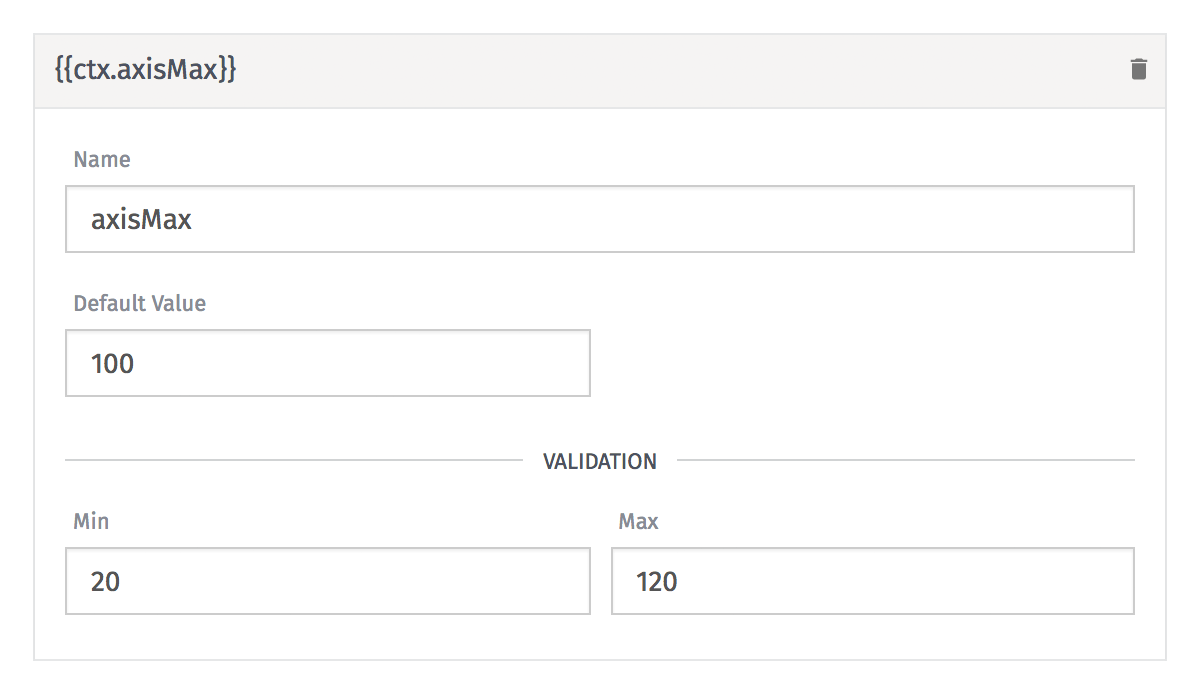This screenshot has width=1200, height=694.
Task: Place cursor on the 100 default value
Action: [x=112, y=364]
